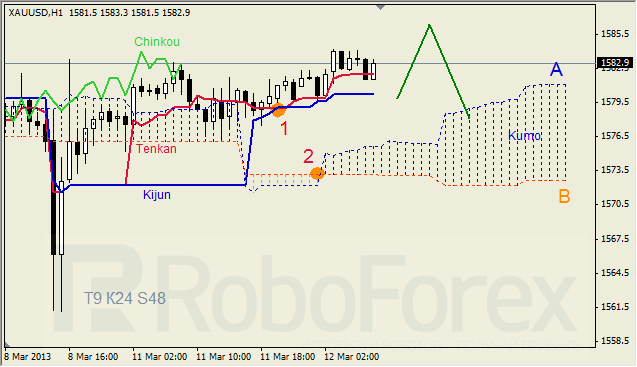
Task: Select the green forecast arrow line peak
Action: pos(429,25)
